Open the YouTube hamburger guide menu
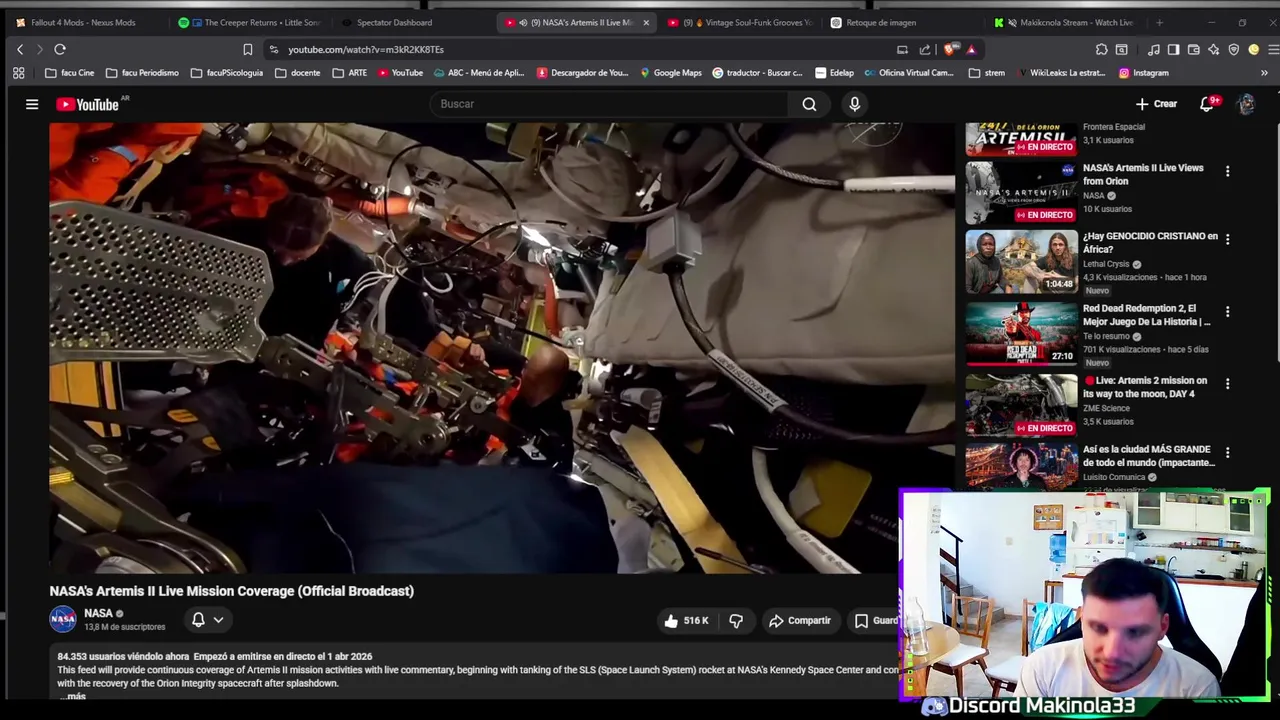Image resolution: width=1280 pixels, height=720 pixels. (32, 104)
